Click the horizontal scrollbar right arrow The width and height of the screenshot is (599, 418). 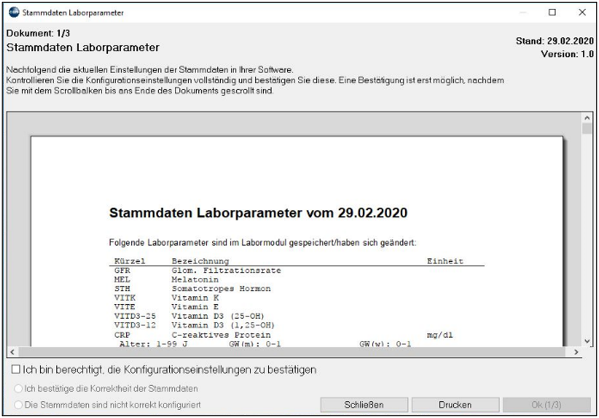point(576,352)
